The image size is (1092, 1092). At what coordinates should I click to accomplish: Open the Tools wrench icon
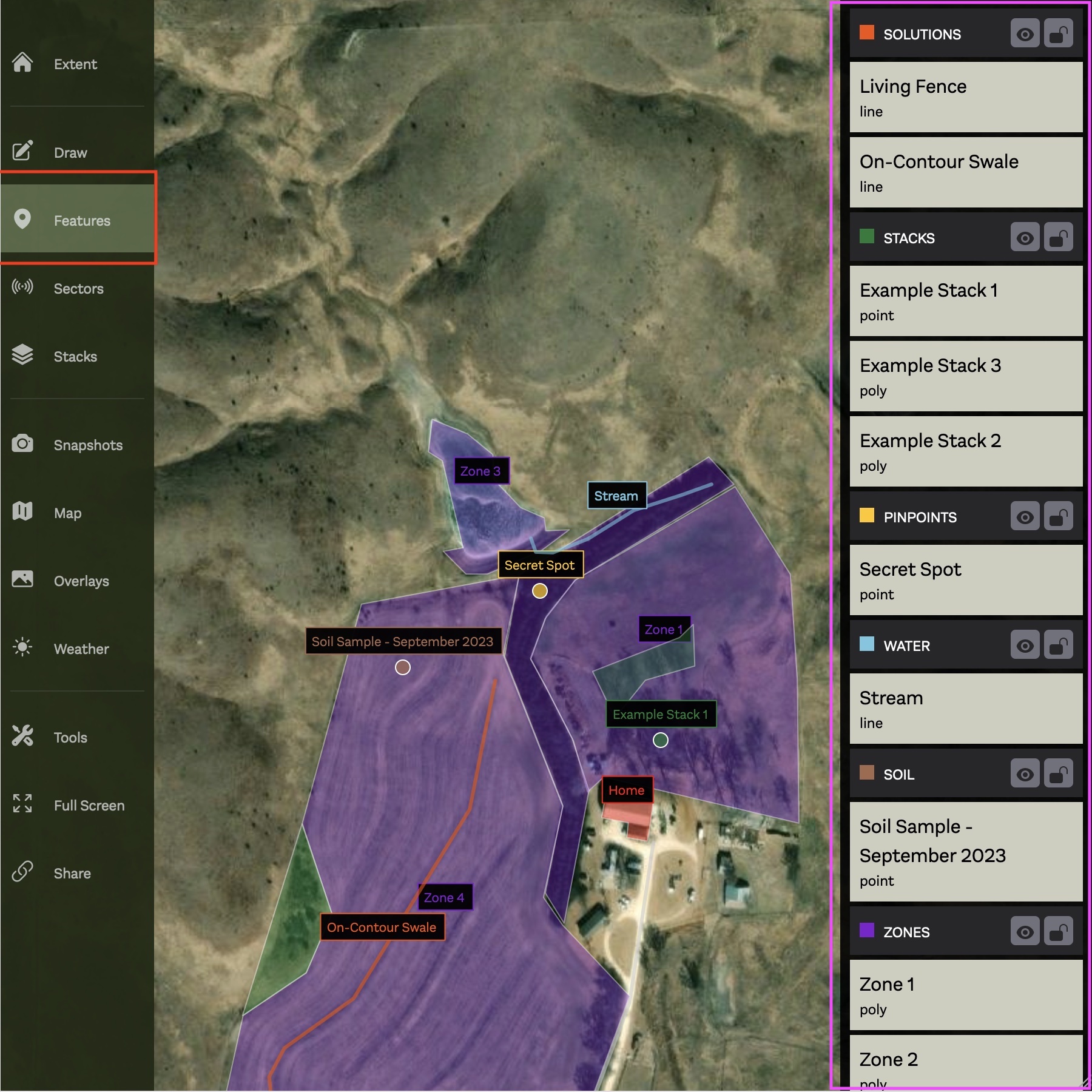tap(22, 736)
